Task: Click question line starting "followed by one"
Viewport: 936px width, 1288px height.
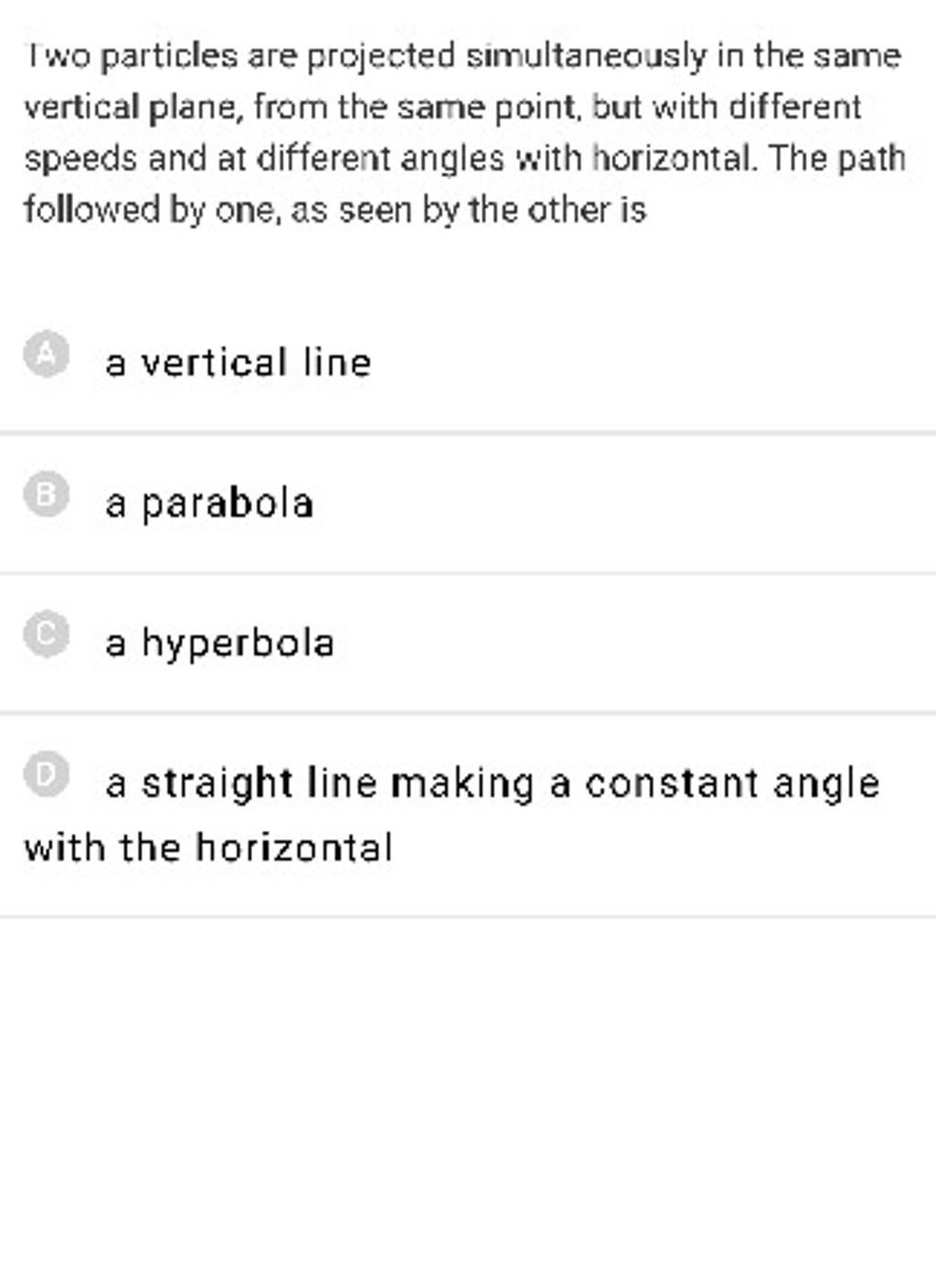Action: (335, 211)
